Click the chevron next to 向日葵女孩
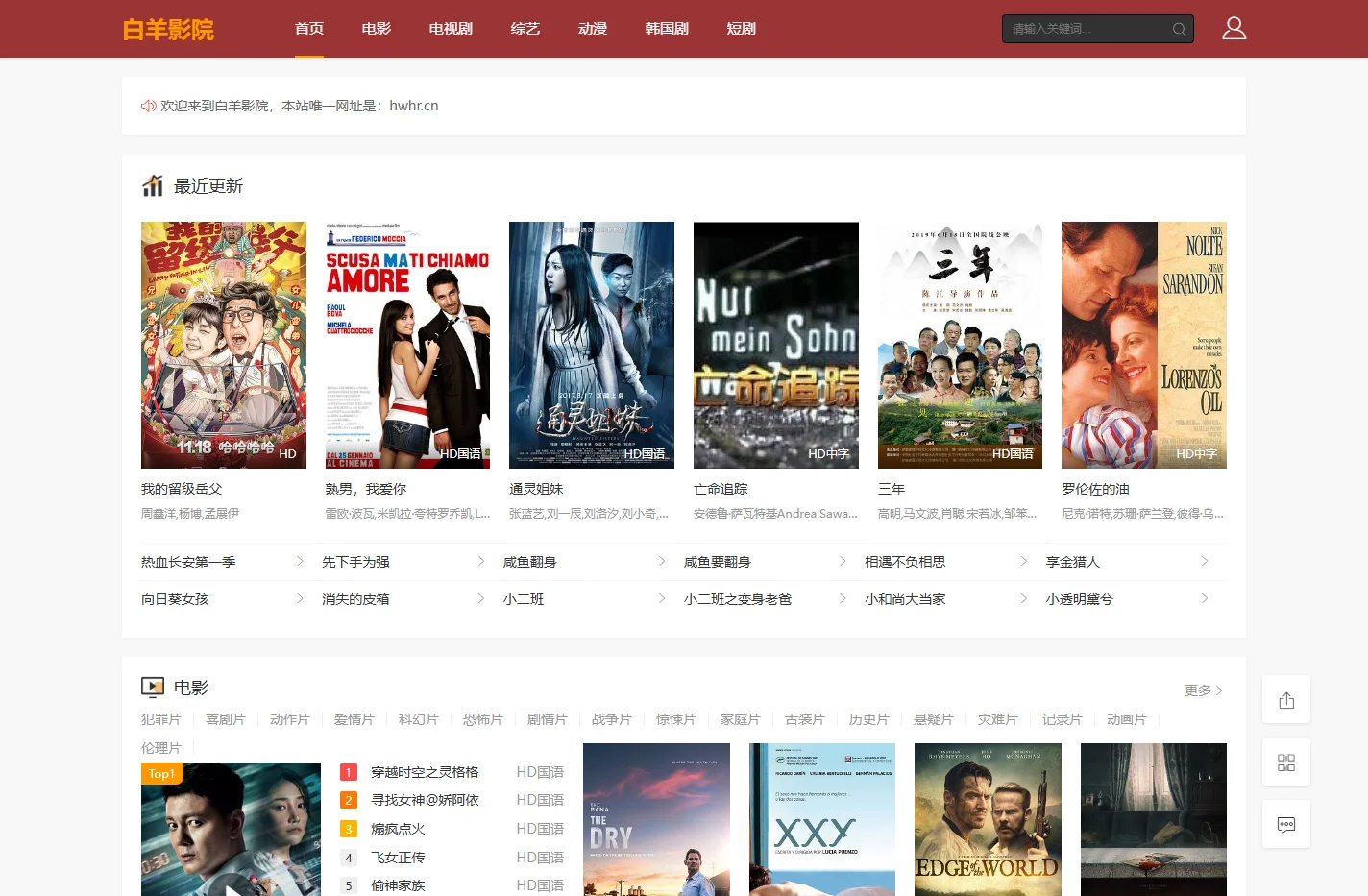The width and height of the screenshot is (1368, 896). click(300, 598)
